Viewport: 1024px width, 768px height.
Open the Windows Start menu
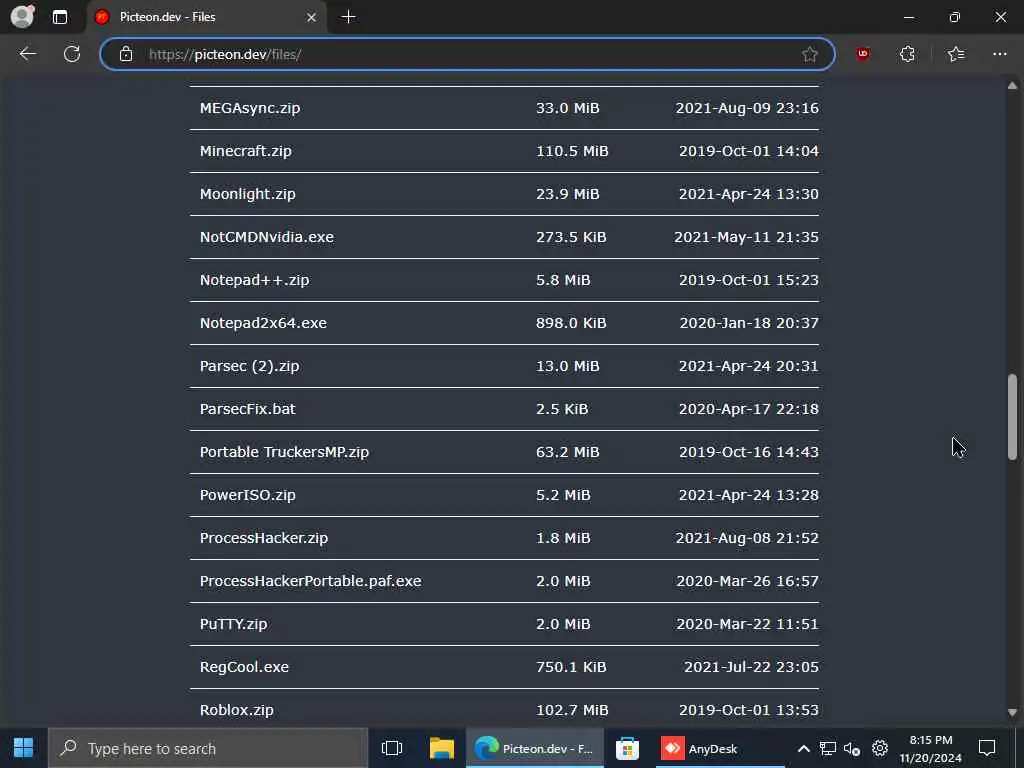pyautogui.click(x=24, y=748)
